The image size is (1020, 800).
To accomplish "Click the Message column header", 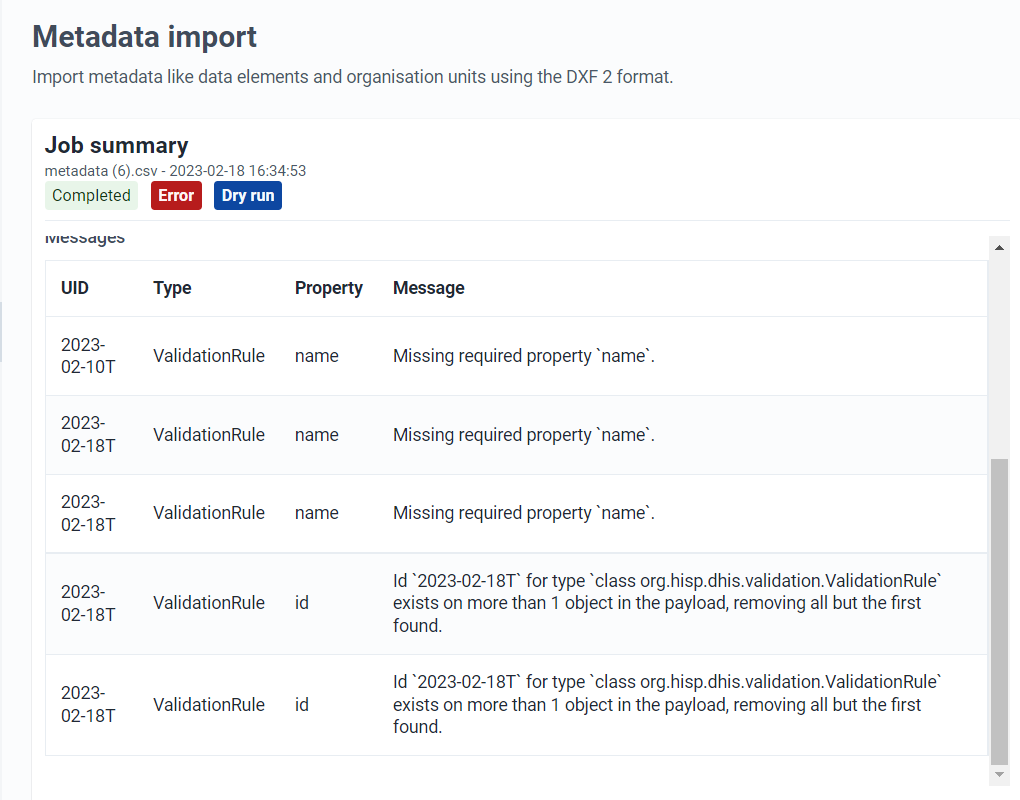I will (429, 288).
